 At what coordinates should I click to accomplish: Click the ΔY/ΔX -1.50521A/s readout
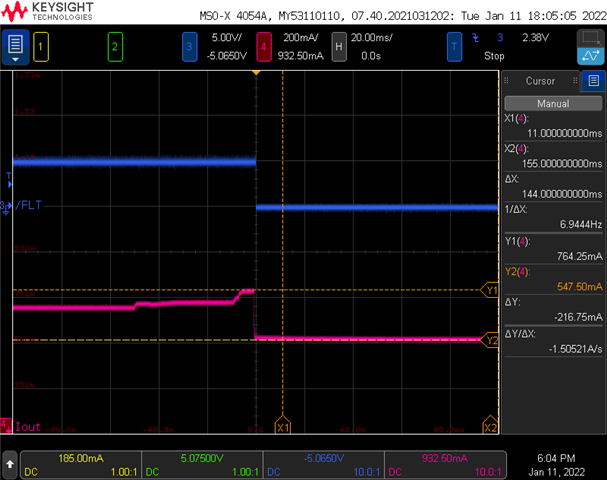tap(553, 341)
